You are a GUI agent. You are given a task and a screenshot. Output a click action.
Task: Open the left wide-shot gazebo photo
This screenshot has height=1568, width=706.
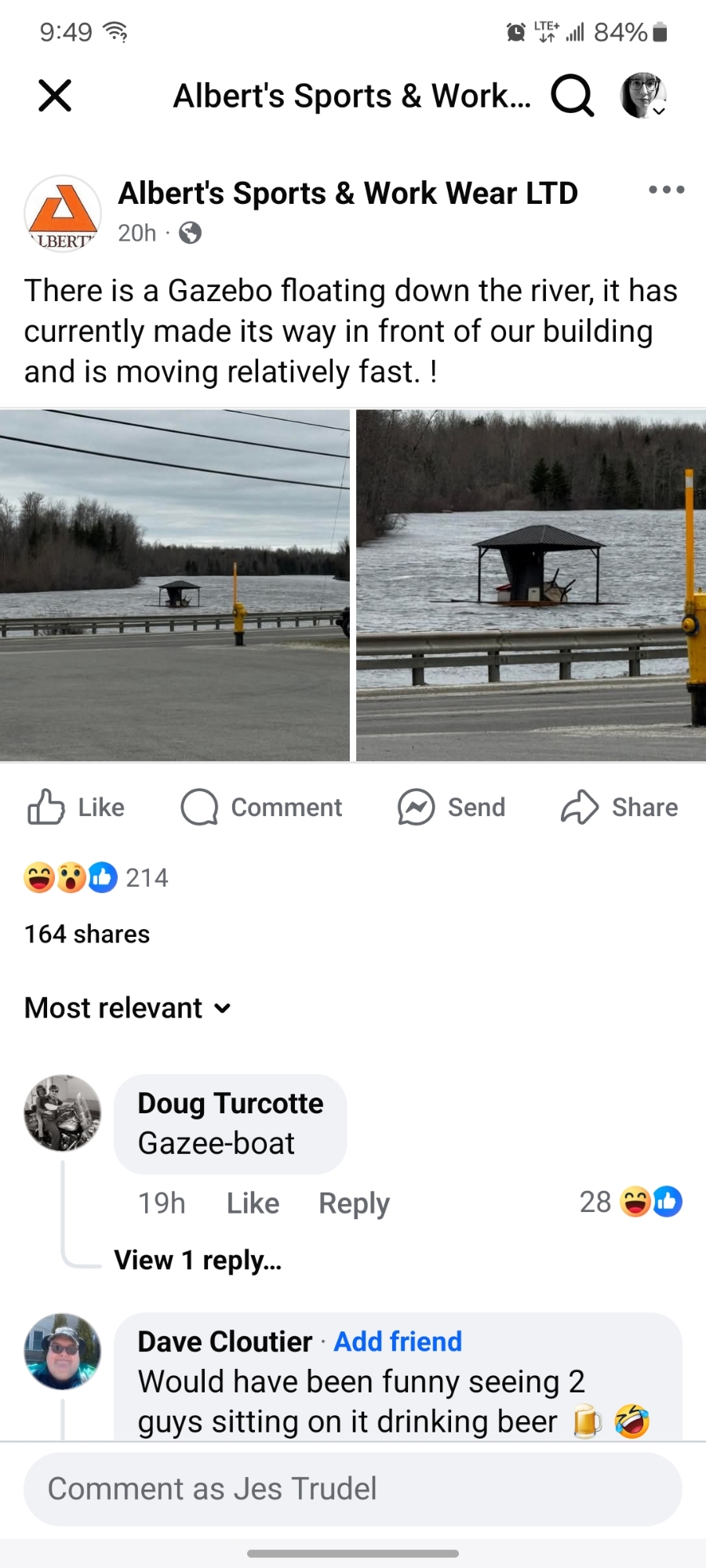point(174,585)
